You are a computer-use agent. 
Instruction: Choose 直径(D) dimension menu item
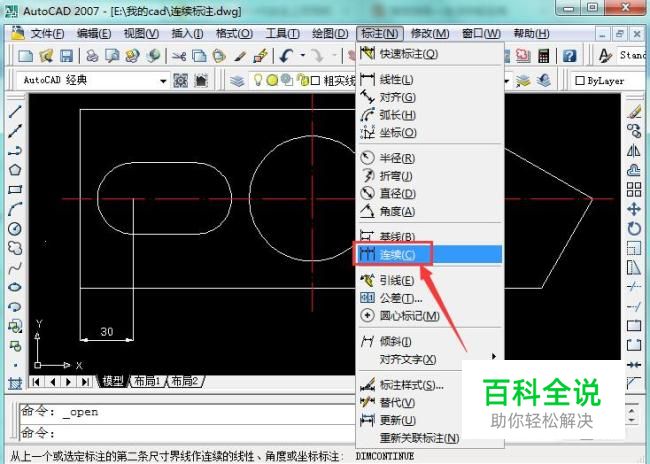429,193
